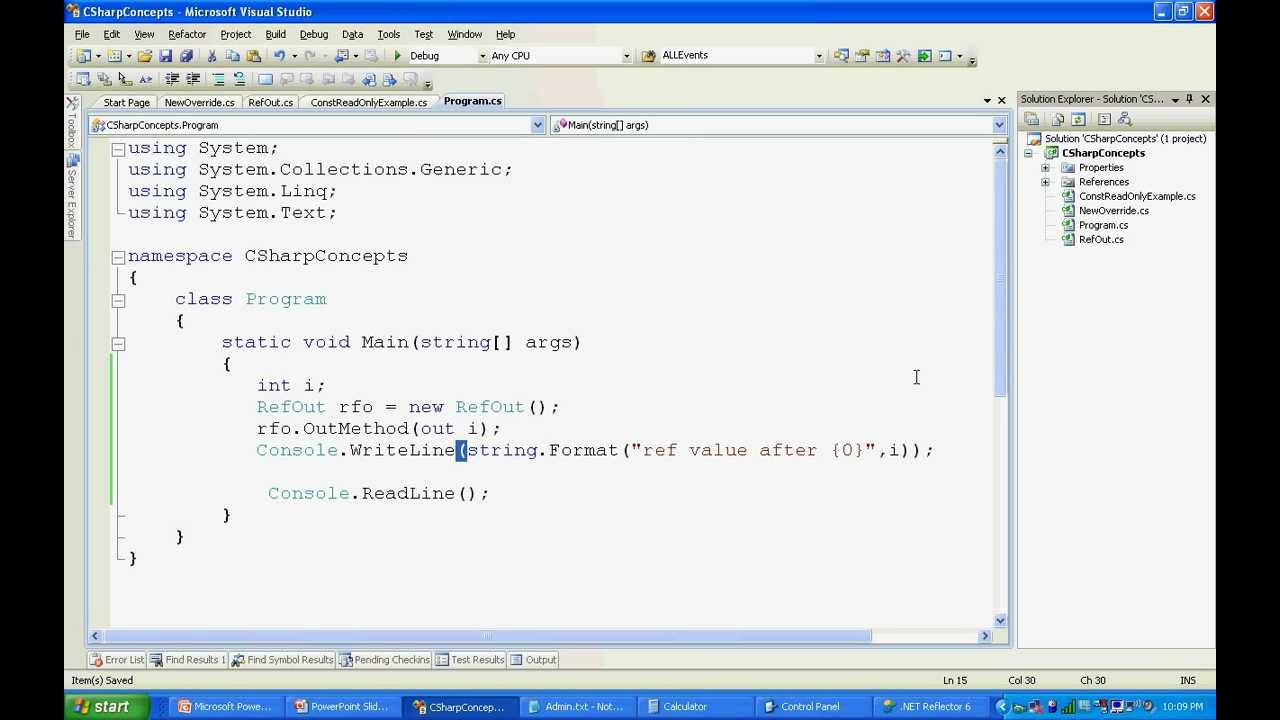
Task: Click View Code icon in Solution Explorer
Action: point(1104,119)
